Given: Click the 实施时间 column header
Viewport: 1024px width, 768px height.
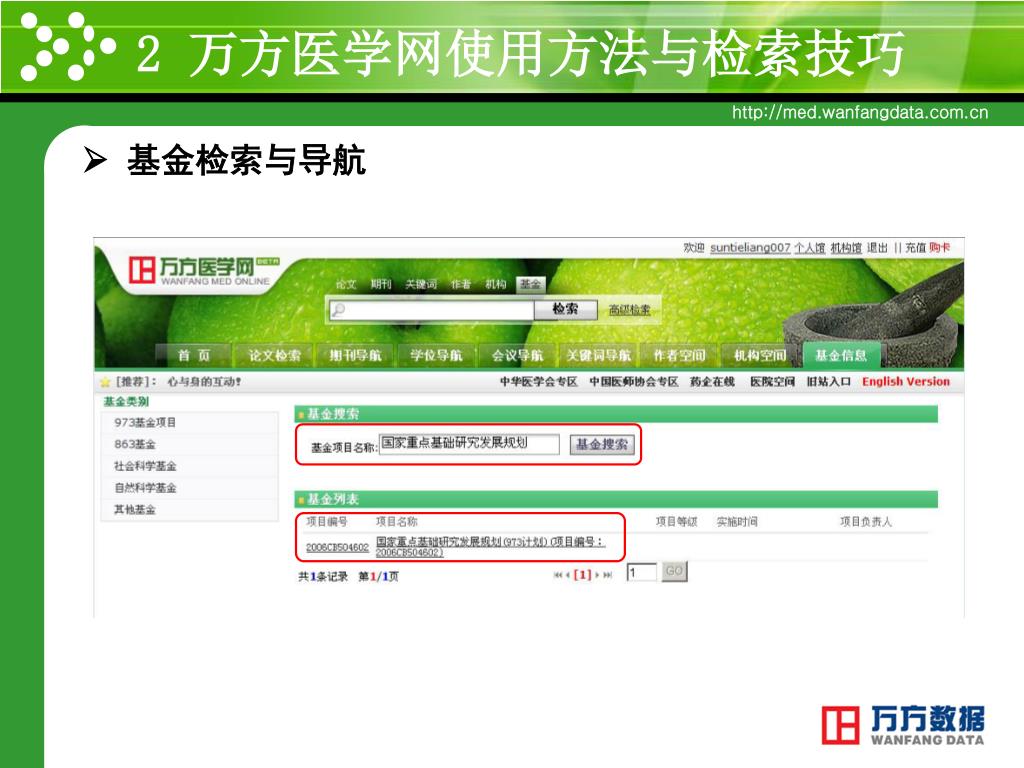Looking at the screenshot, I should tap(737, 521).
